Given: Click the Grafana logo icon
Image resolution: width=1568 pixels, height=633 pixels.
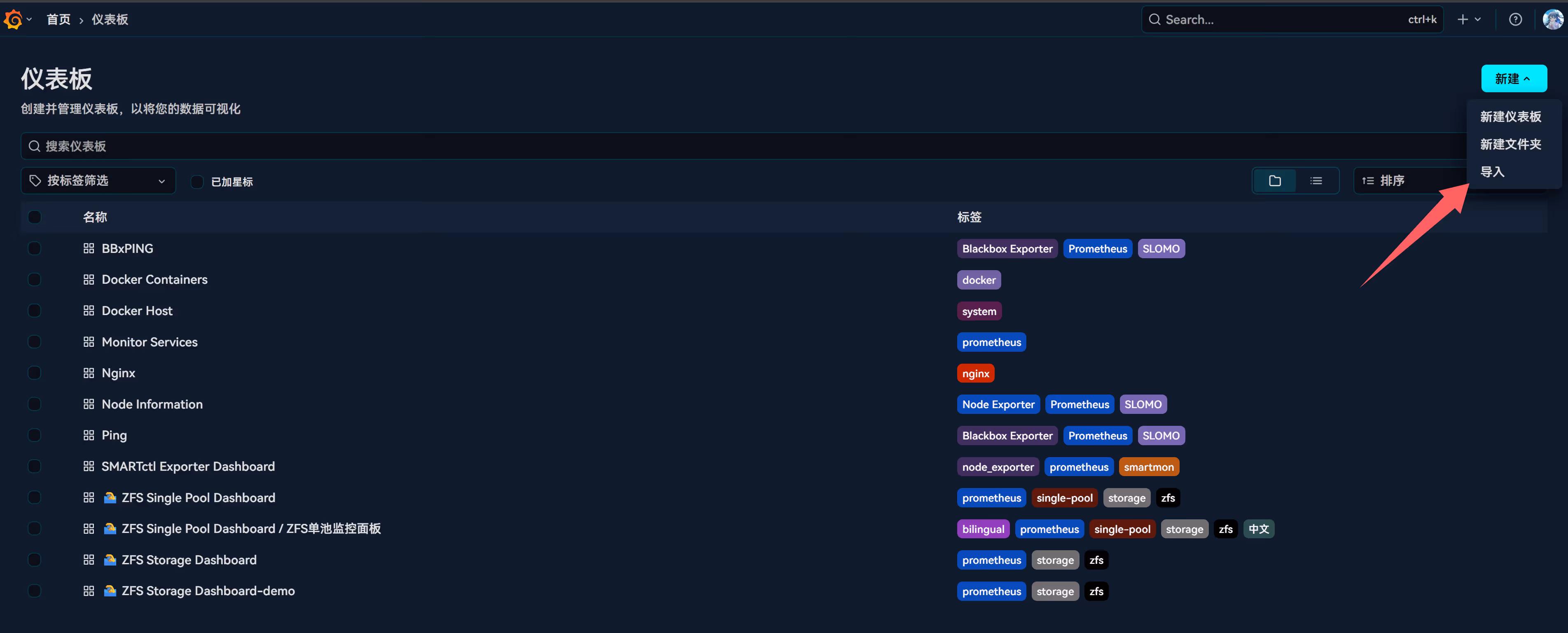Looking at the screenshot, I should 14,19.
